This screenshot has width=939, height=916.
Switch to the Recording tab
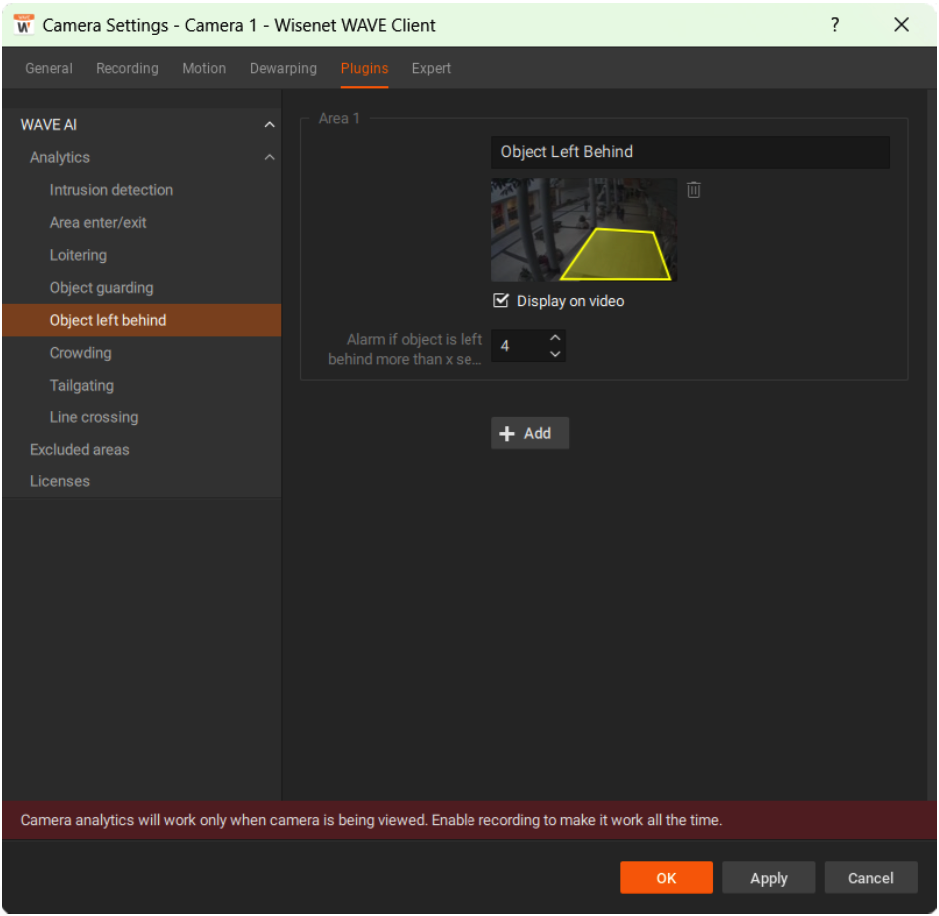click(127, 68)
